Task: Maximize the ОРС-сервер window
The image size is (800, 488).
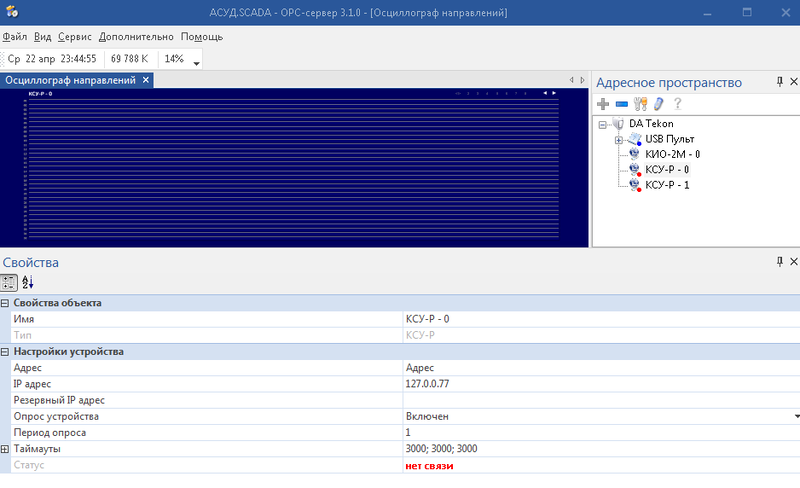Action: click(x=747, y=13)
